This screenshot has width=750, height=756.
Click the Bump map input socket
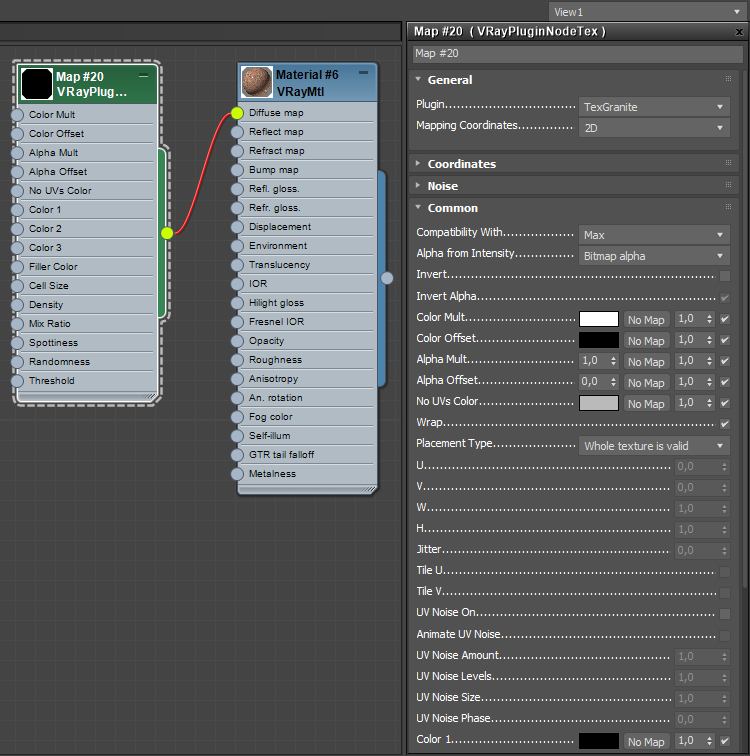237,170
